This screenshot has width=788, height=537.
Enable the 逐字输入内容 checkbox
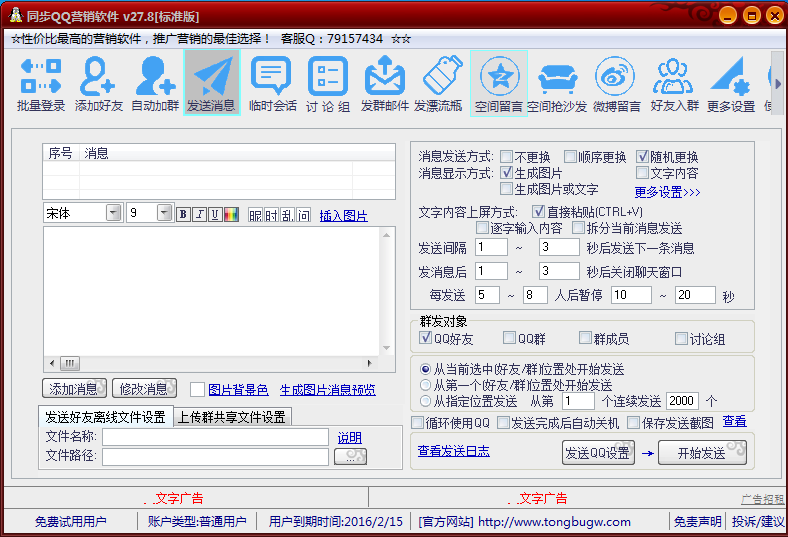(x=482, y=228)
